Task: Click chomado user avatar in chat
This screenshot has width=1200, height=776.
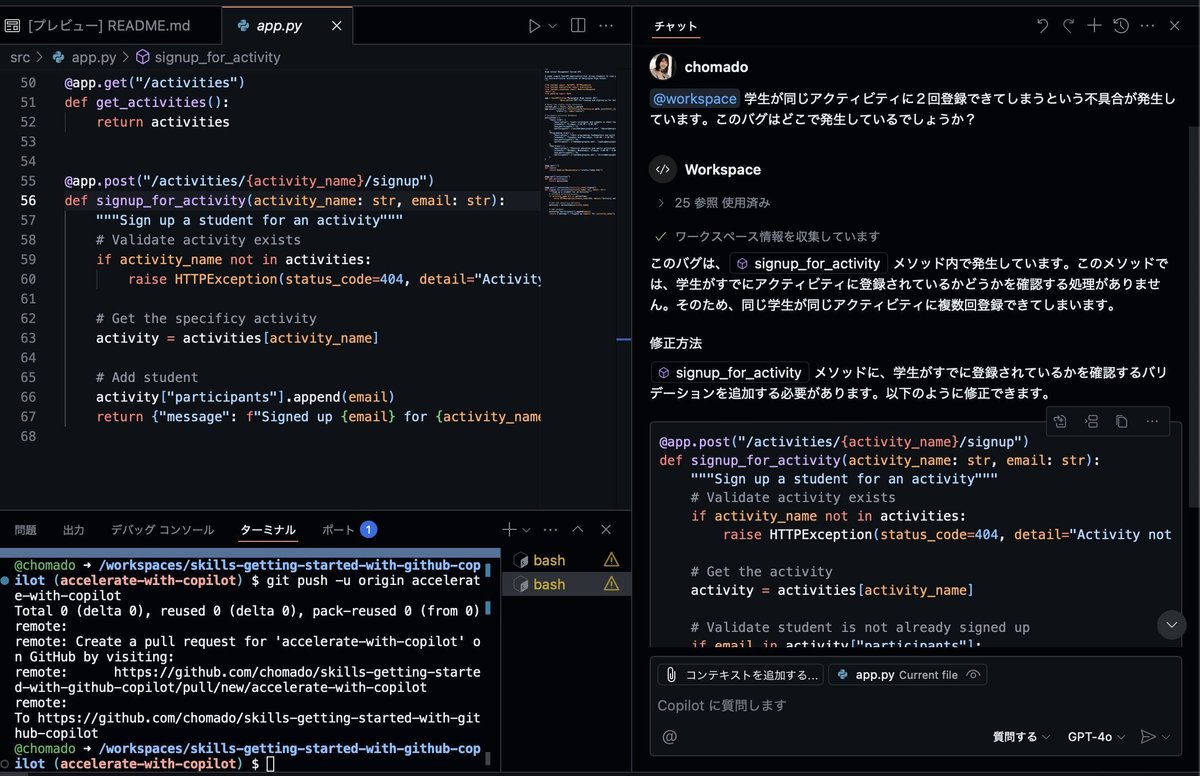Action: point(662,67)
